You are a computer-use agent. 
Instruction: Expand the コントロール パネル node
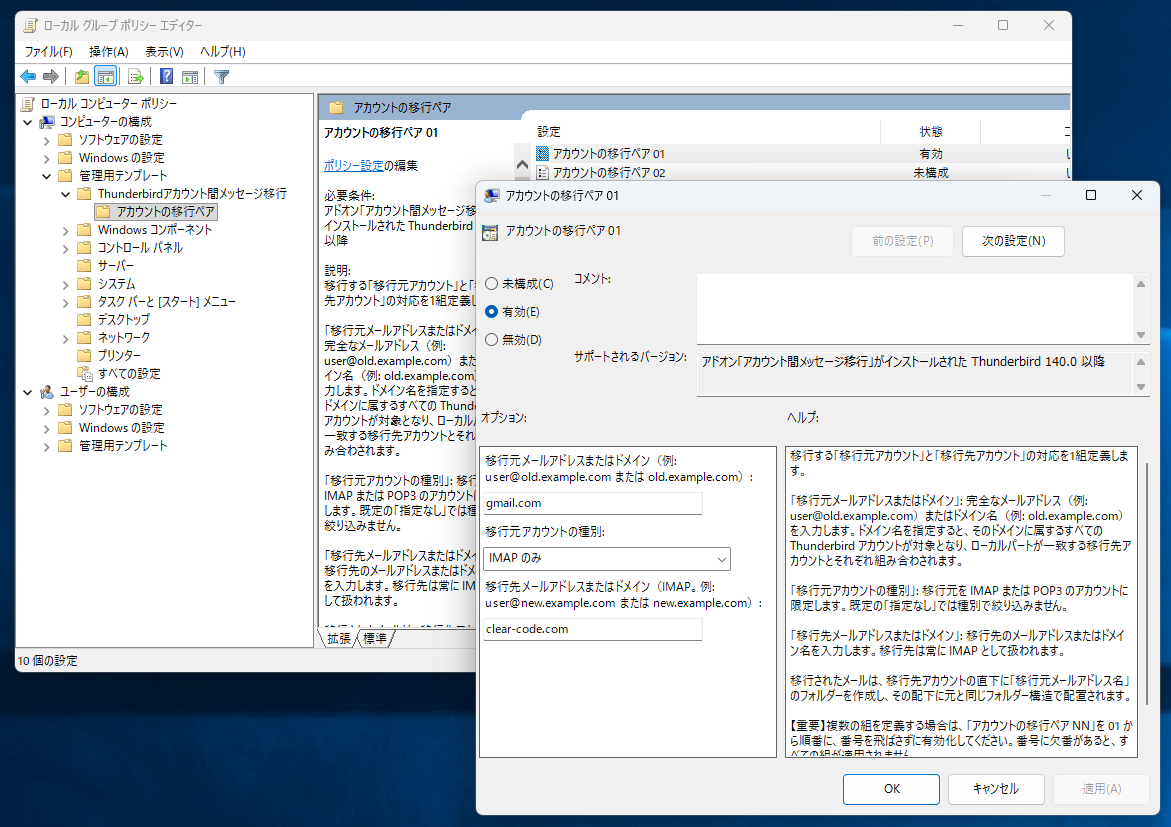coord(65,248)
